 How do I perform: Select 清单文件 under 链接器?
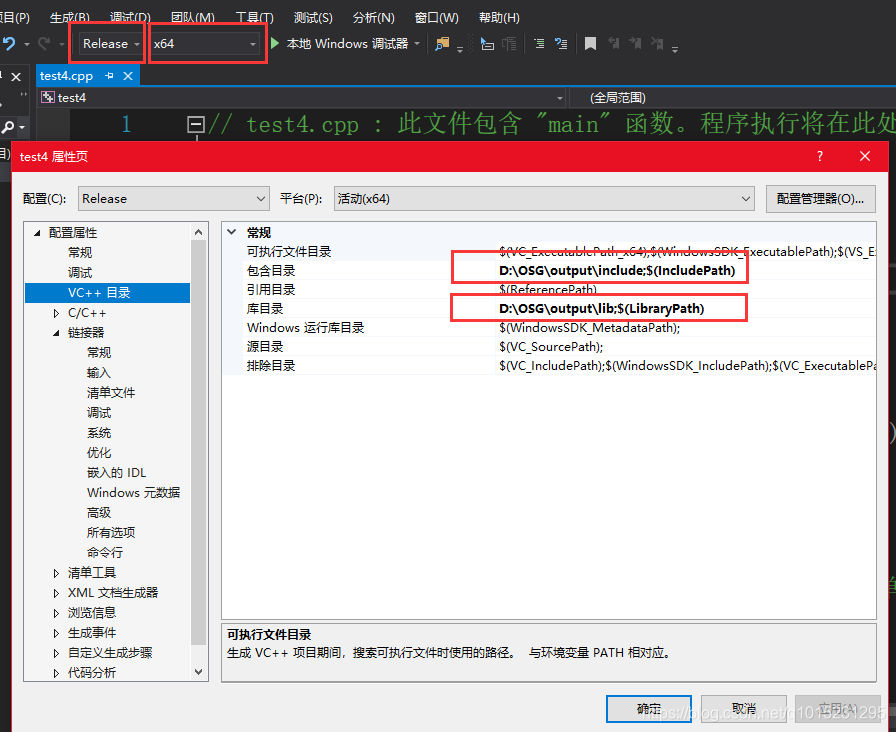tap(111, 393)
